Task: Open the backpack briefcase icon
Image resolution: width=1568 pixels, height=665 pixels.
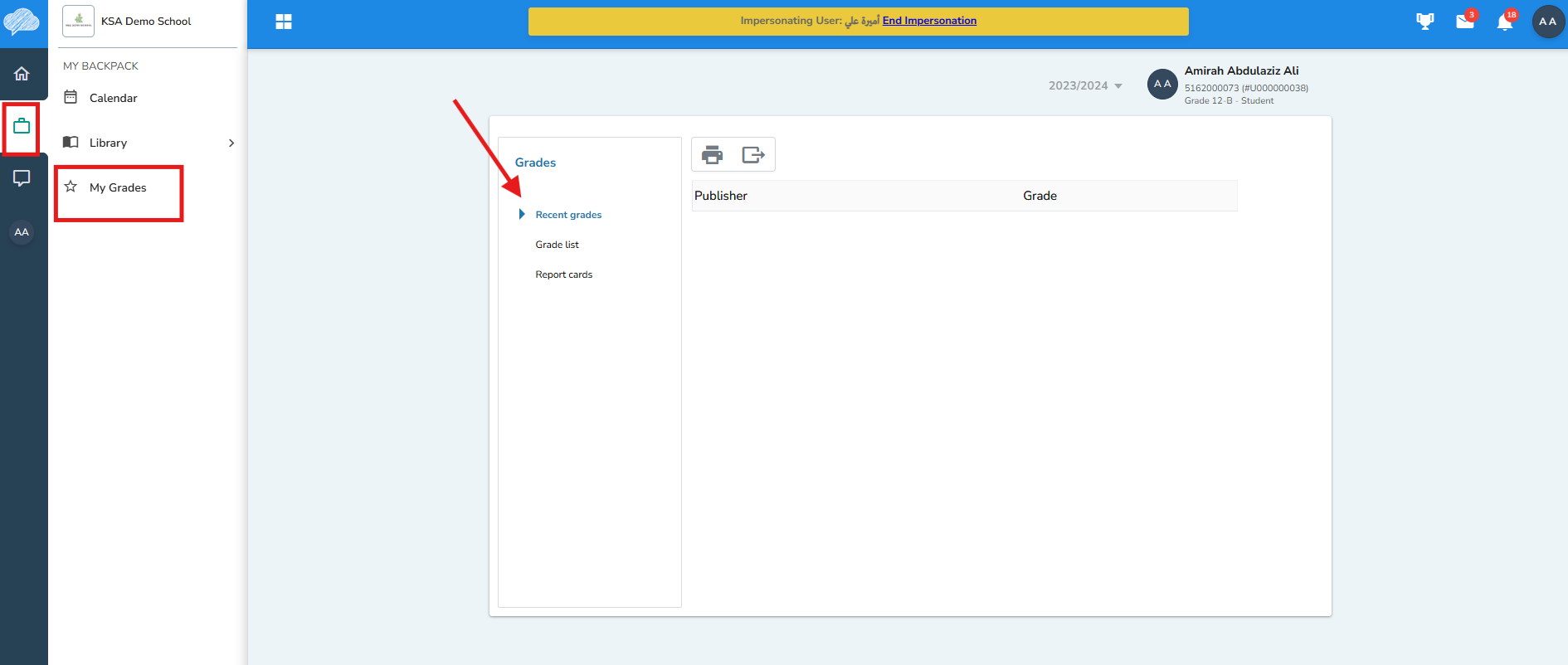Action: [x=22, y=126]
